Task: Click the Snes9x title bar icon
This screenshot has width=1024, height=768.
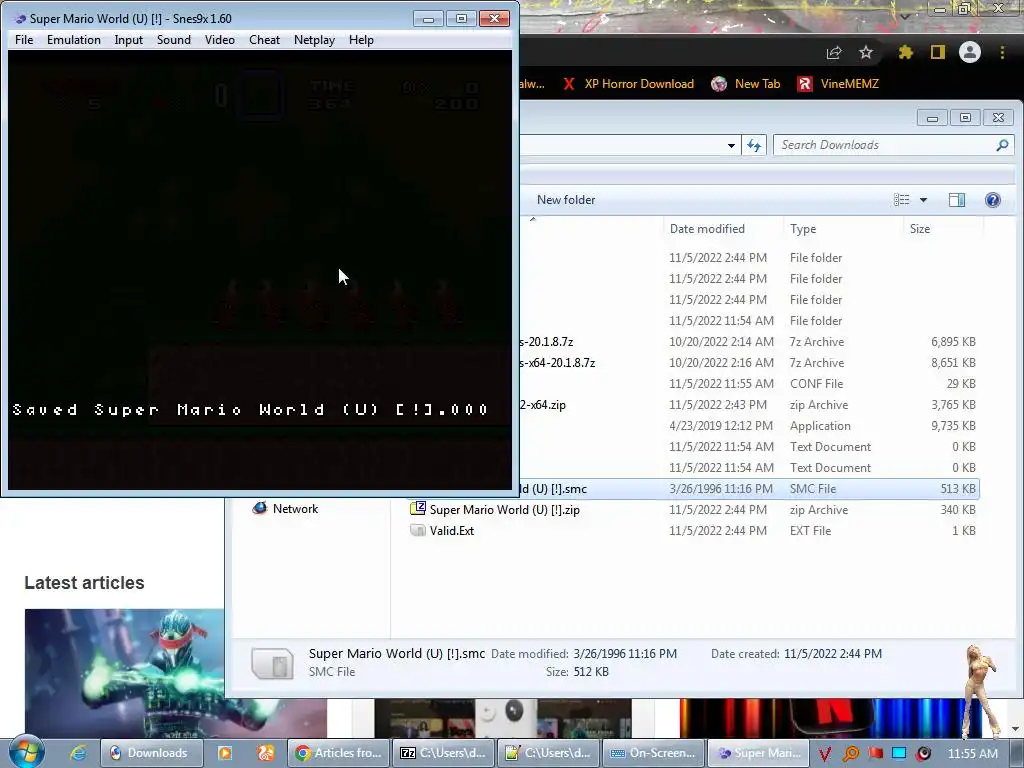Action: click(20, 18)
